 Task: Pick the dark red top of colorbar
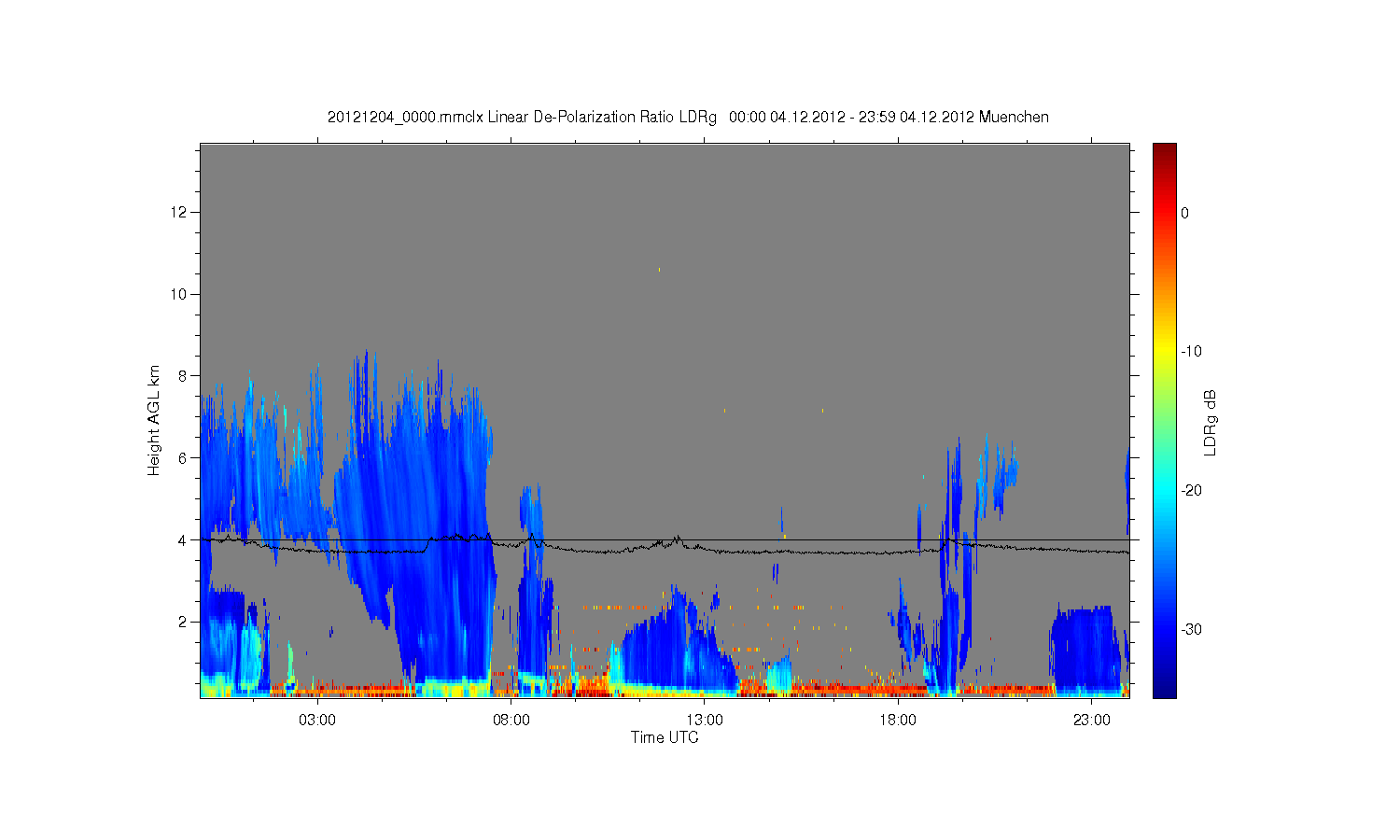[1164, 149]
